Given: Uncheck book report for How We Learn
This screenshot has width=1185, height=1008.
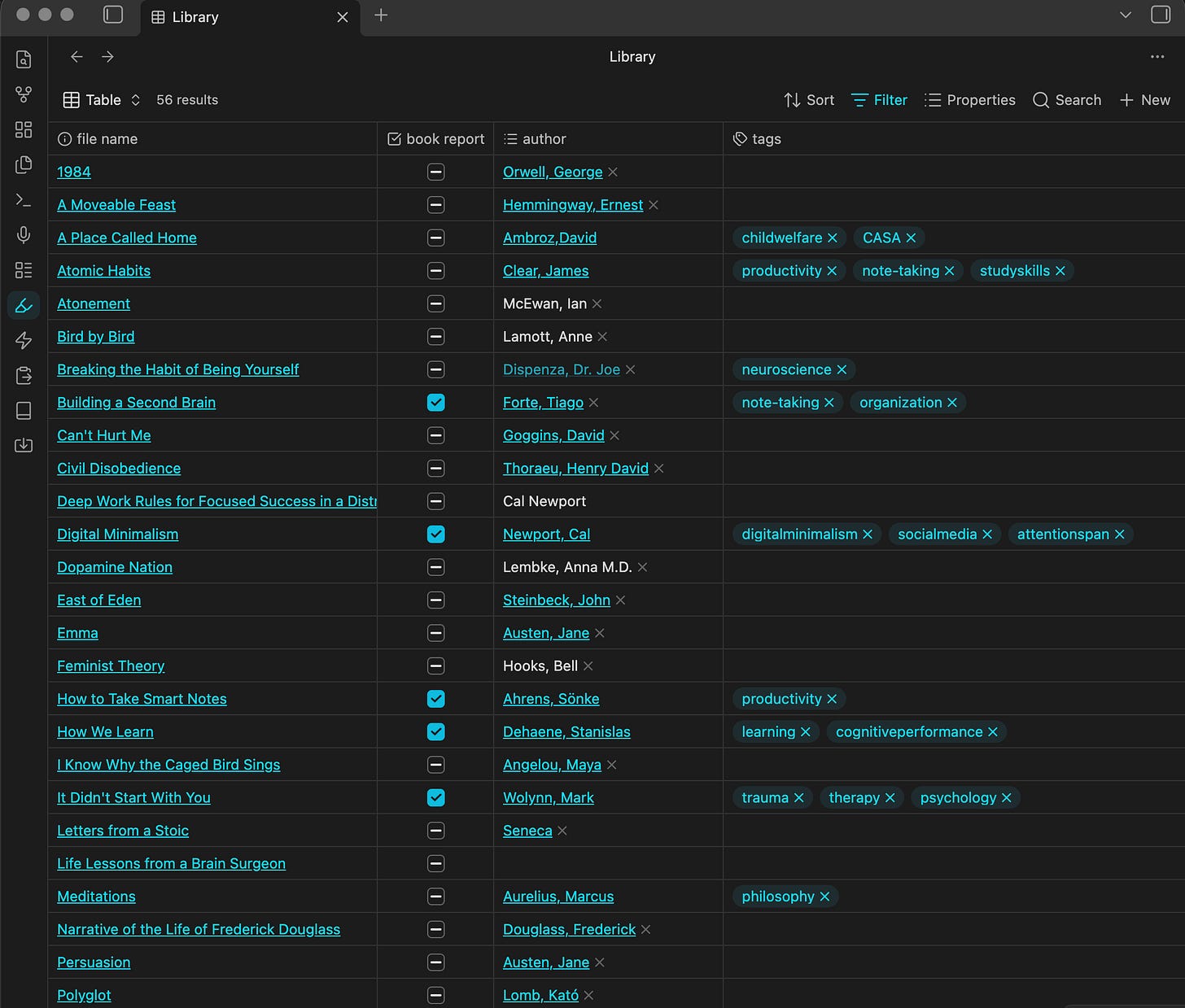Looking at the screenshot, I should point(436,732).
